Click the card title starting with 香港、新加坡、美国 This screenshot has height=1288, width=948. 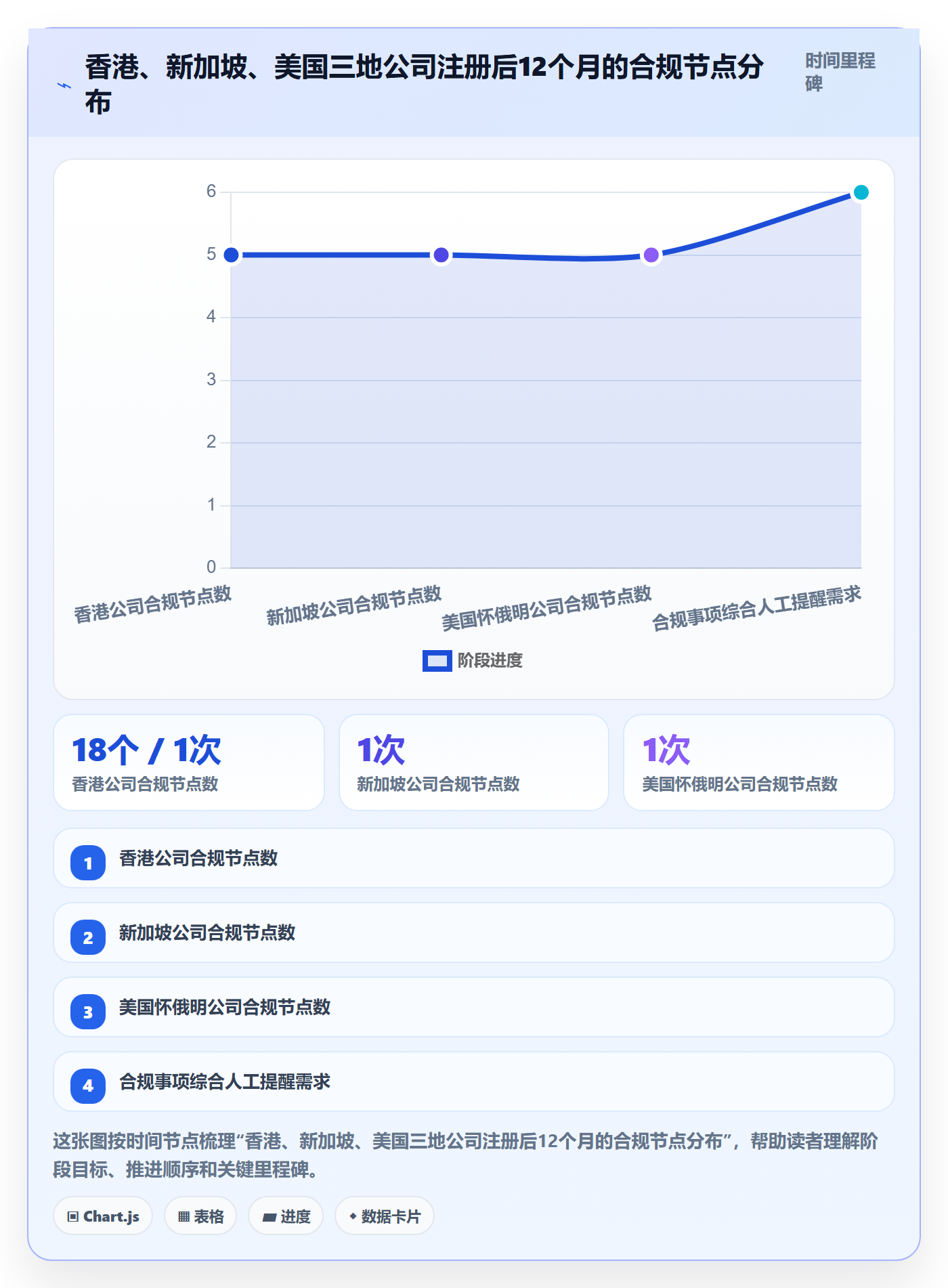(425, 85)
